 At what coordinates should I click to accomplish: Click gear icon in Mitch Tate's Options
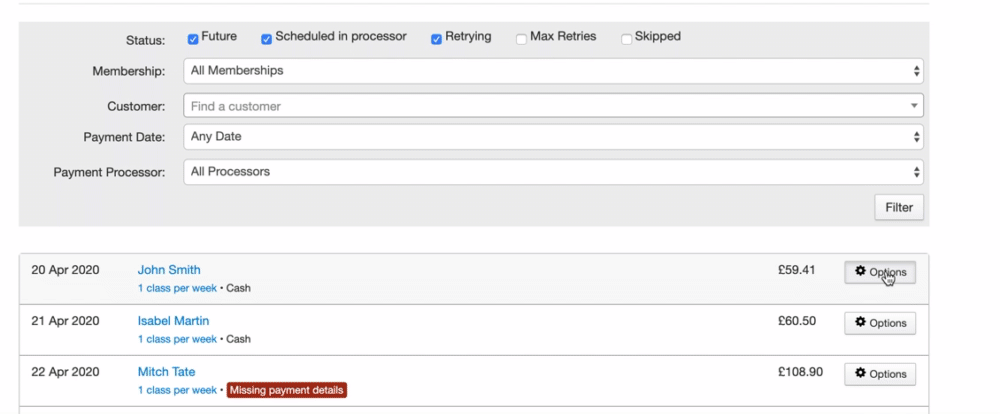pos(861,374)
